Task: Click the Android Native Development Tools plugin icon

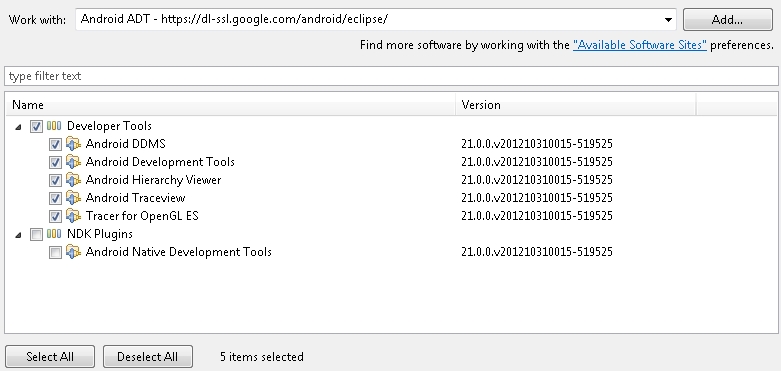Action: (x=73, y=252)
